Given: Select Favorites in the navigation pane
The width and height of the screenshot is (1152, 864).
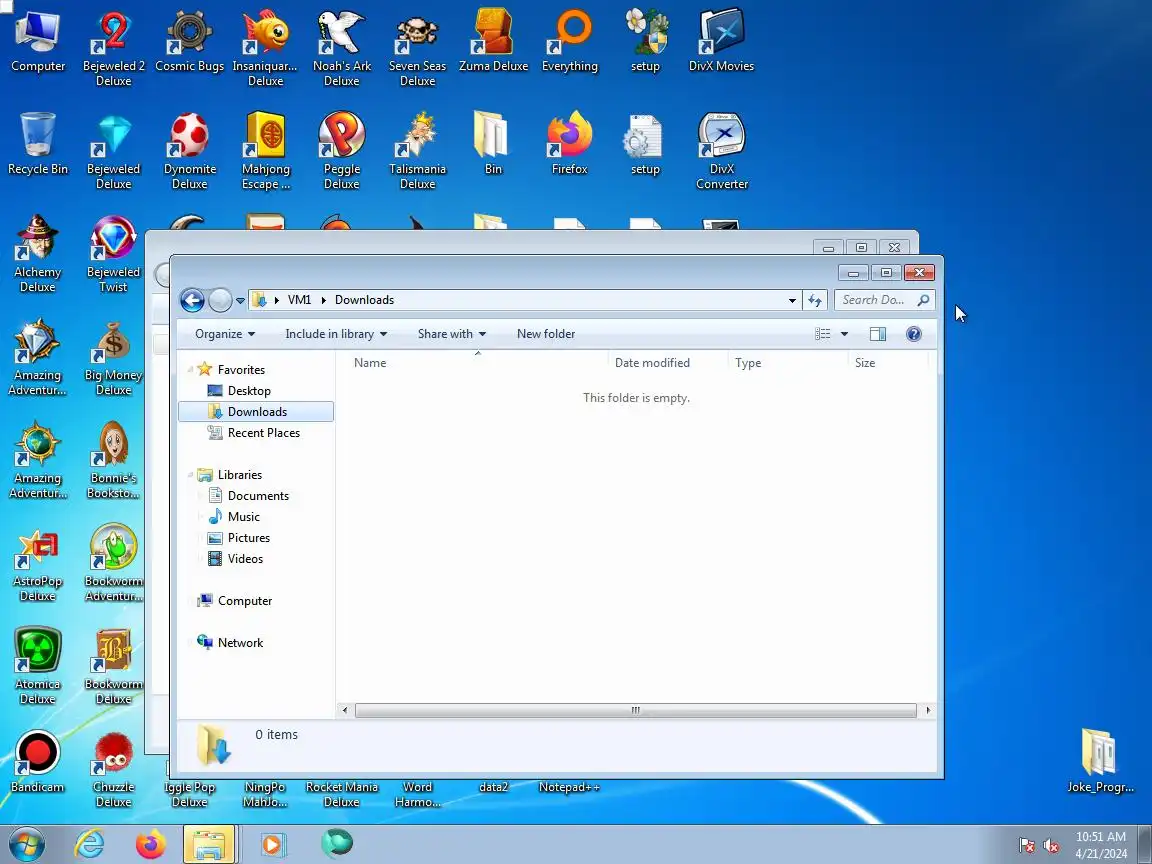Looking at the screenshot, I should (x=241, y=370).
